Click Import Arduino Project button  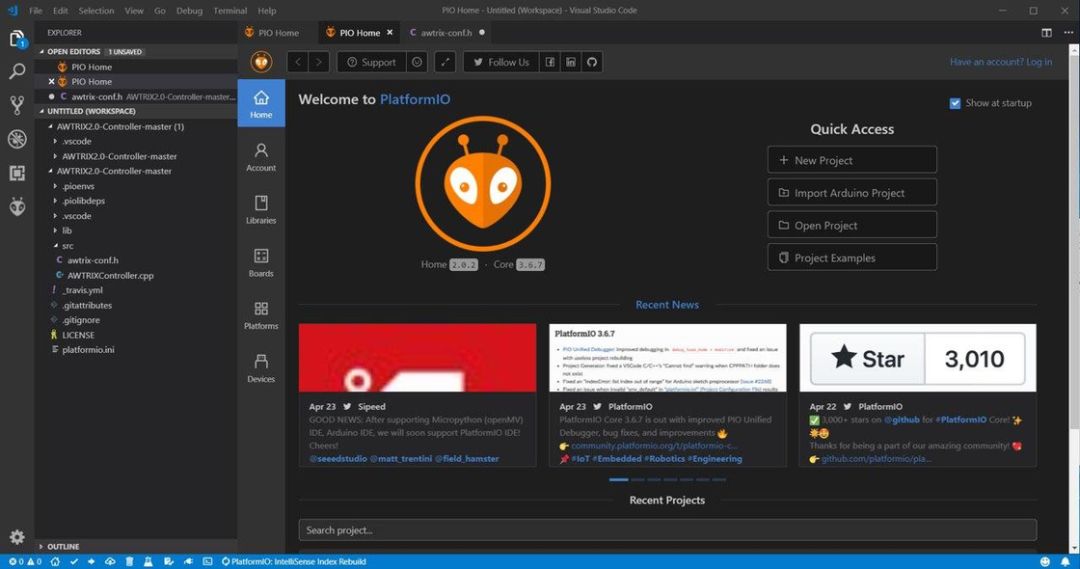[852, 193]
